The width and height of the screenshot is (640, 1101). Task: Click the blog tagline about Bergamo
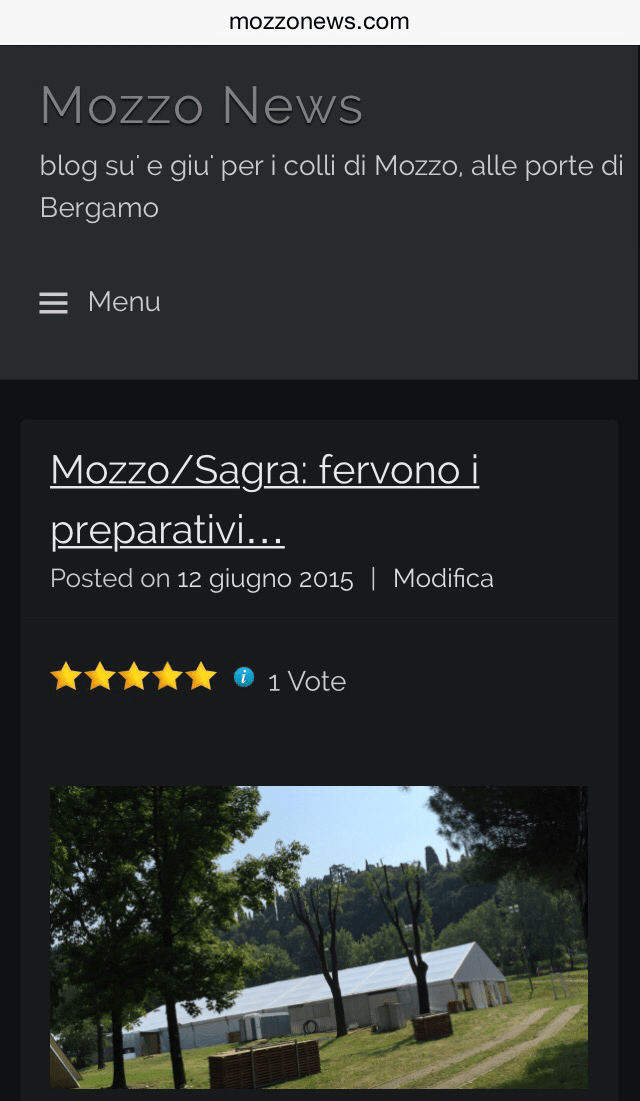click(332, 187)
